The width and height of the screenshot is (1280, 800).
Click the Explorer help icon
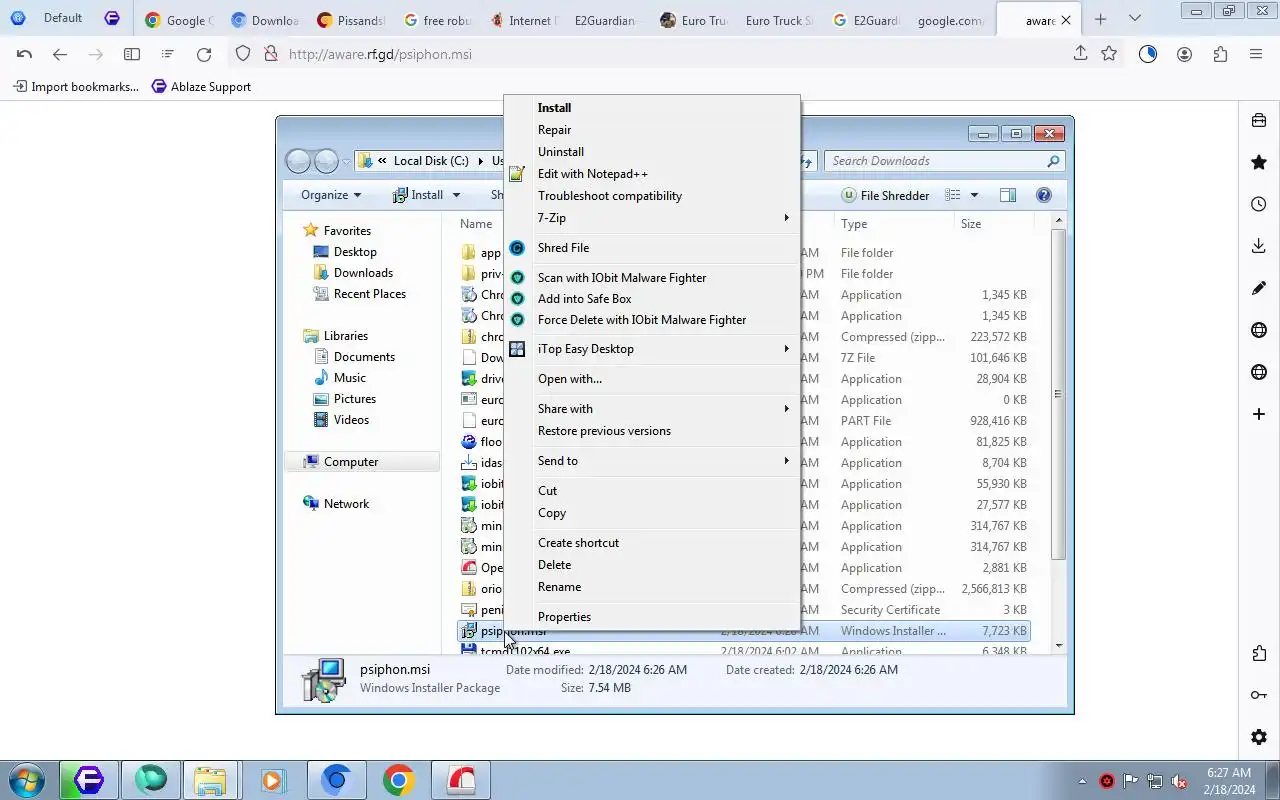click(1044, 195)
